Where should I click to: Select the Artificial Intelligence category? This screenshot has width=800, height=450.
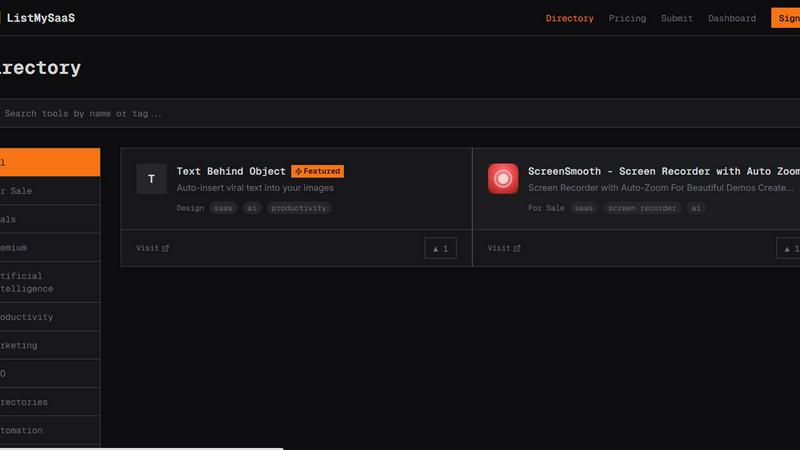(50, 282)
